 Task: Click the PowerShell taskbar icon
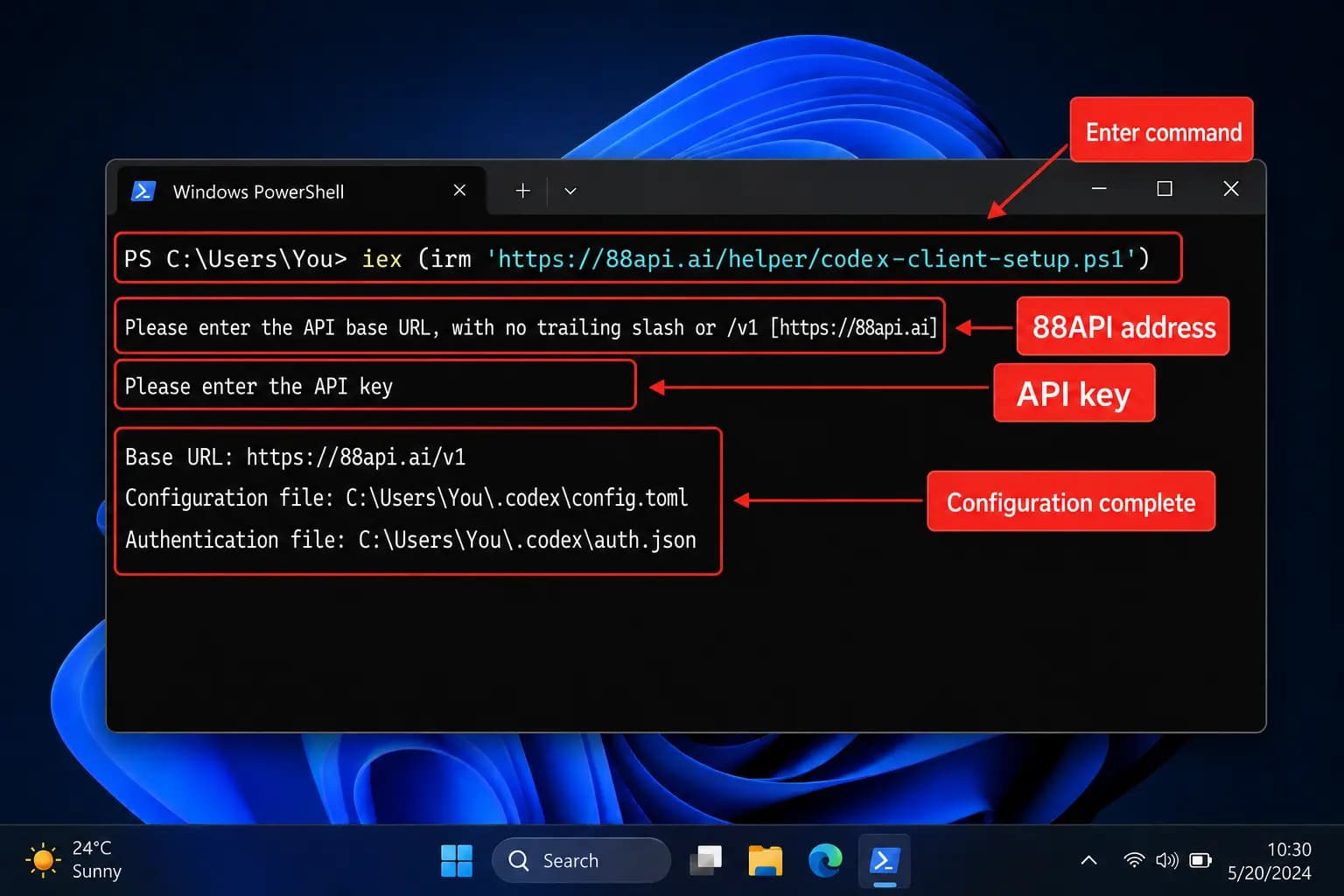pos(885,860)
